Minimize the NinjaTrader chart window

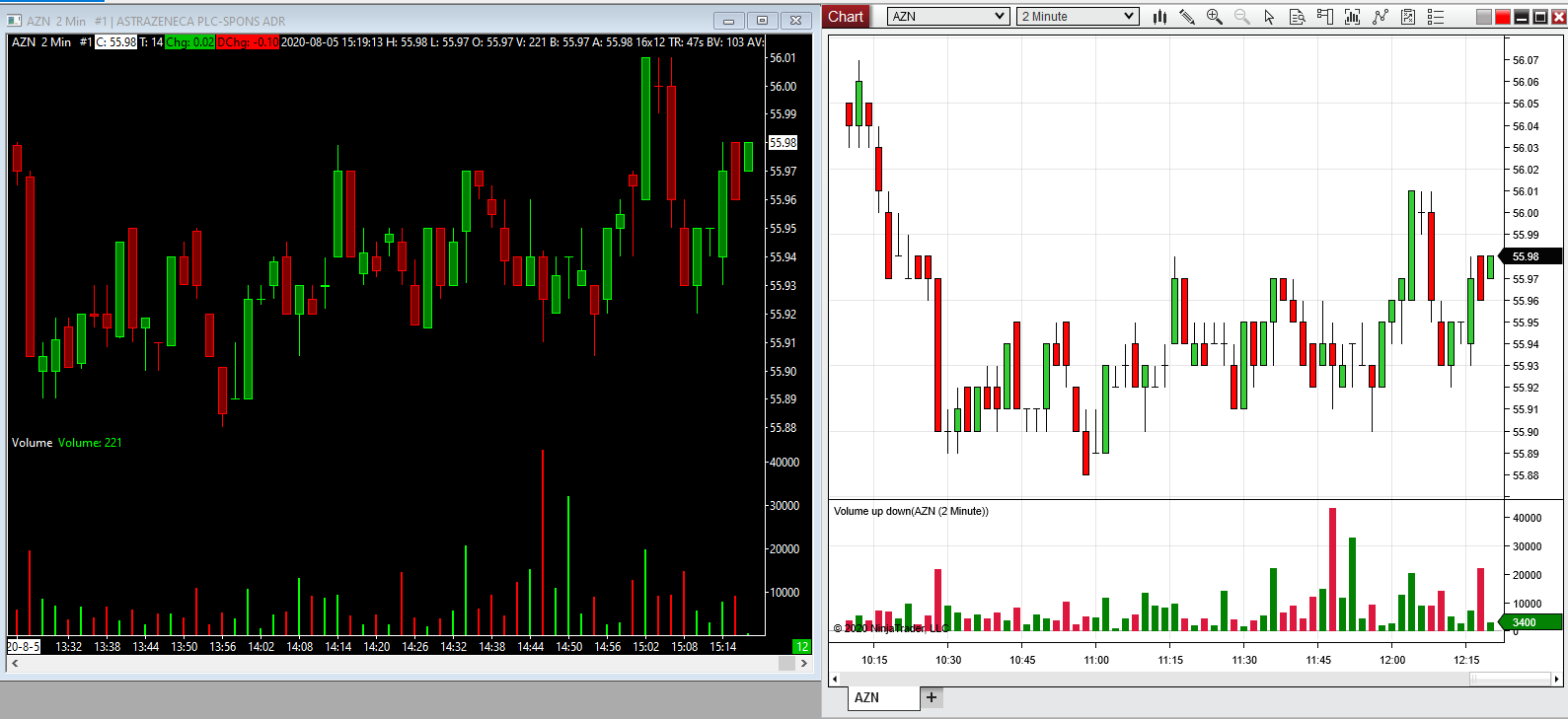pos(1522,17)
